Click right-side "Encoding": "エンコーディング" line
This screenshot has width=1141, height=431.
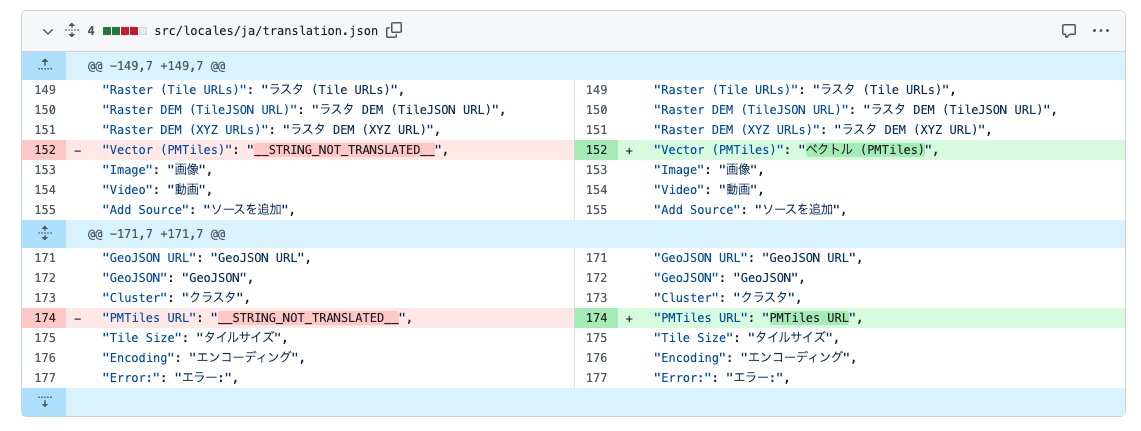[754, 358]
